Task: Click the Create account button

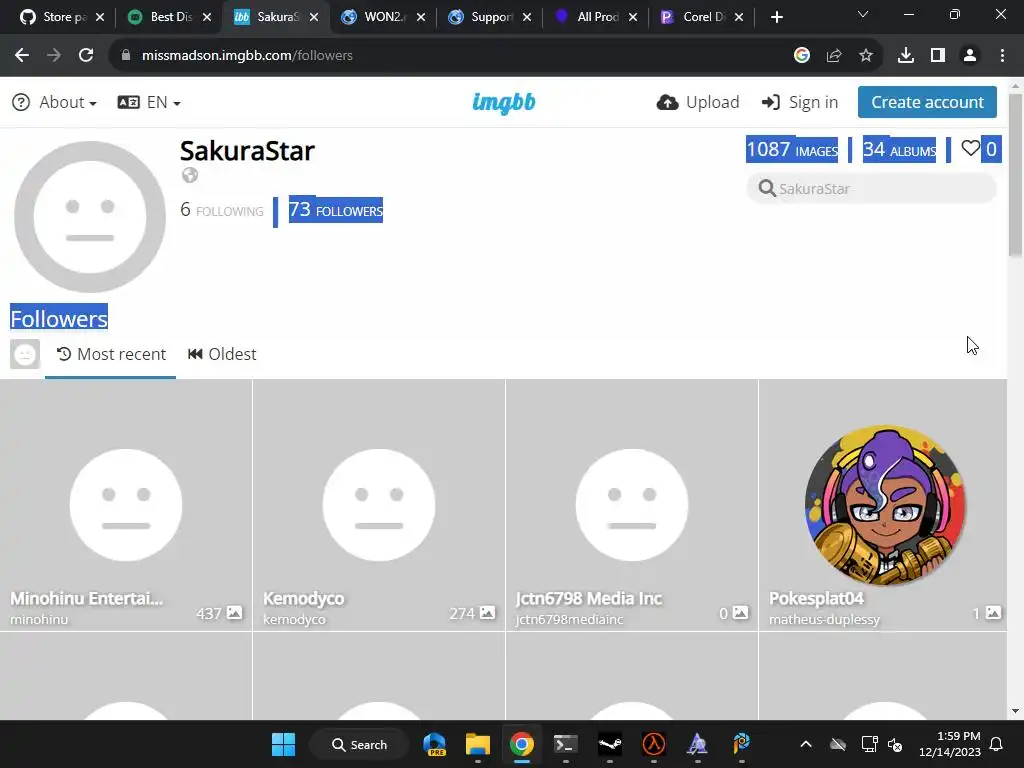Action: tap(927, 102)
